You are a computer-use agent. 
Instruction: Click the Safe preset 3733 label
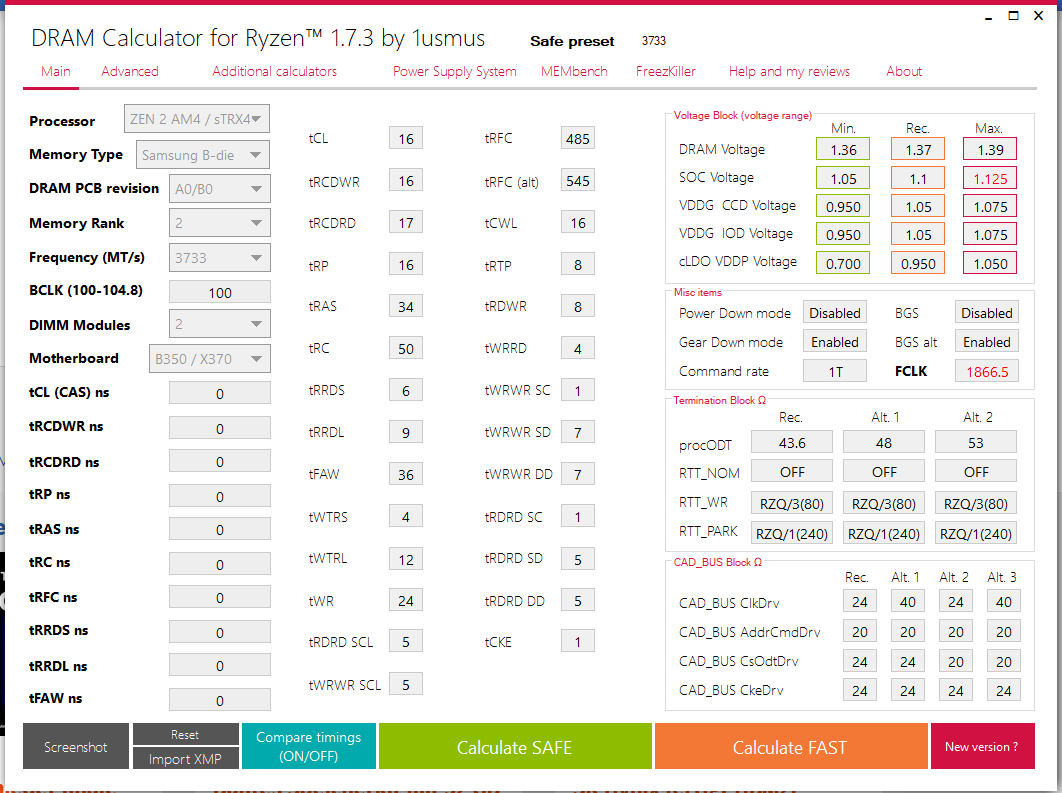[654, 41]
